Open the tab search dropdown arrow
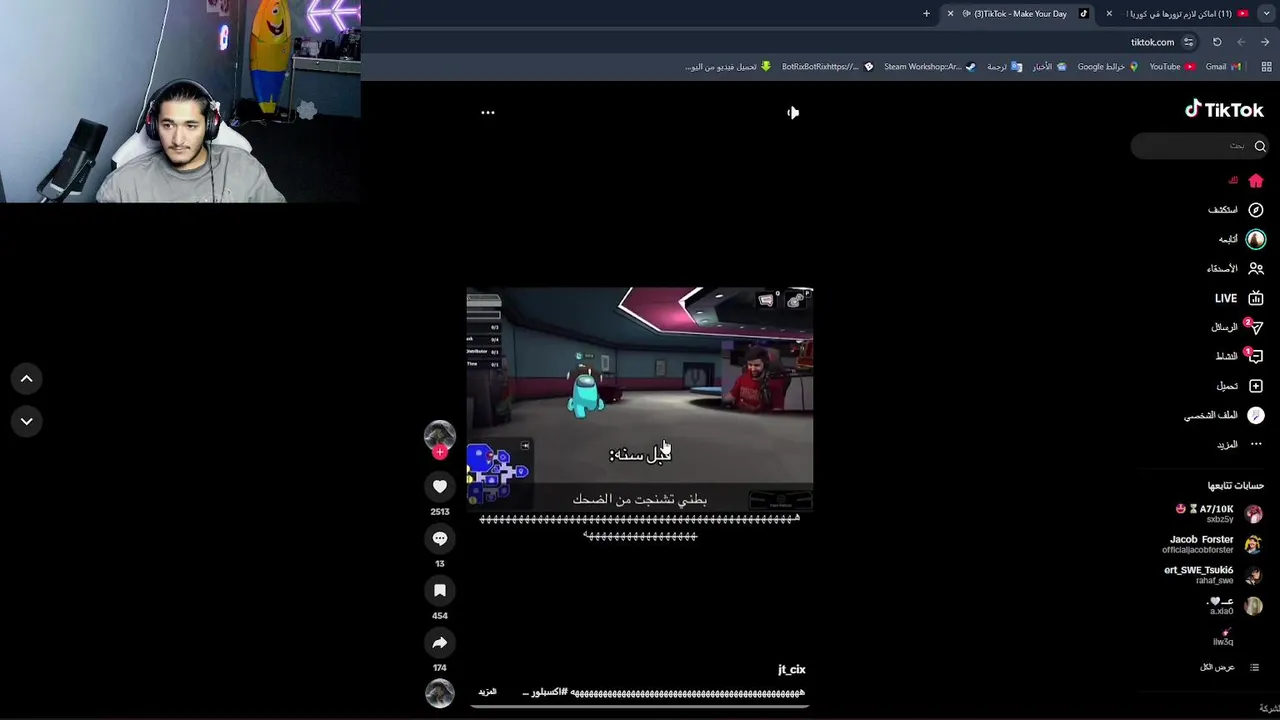Screen dimensions: 1280x720 (x=1267, y=14)
